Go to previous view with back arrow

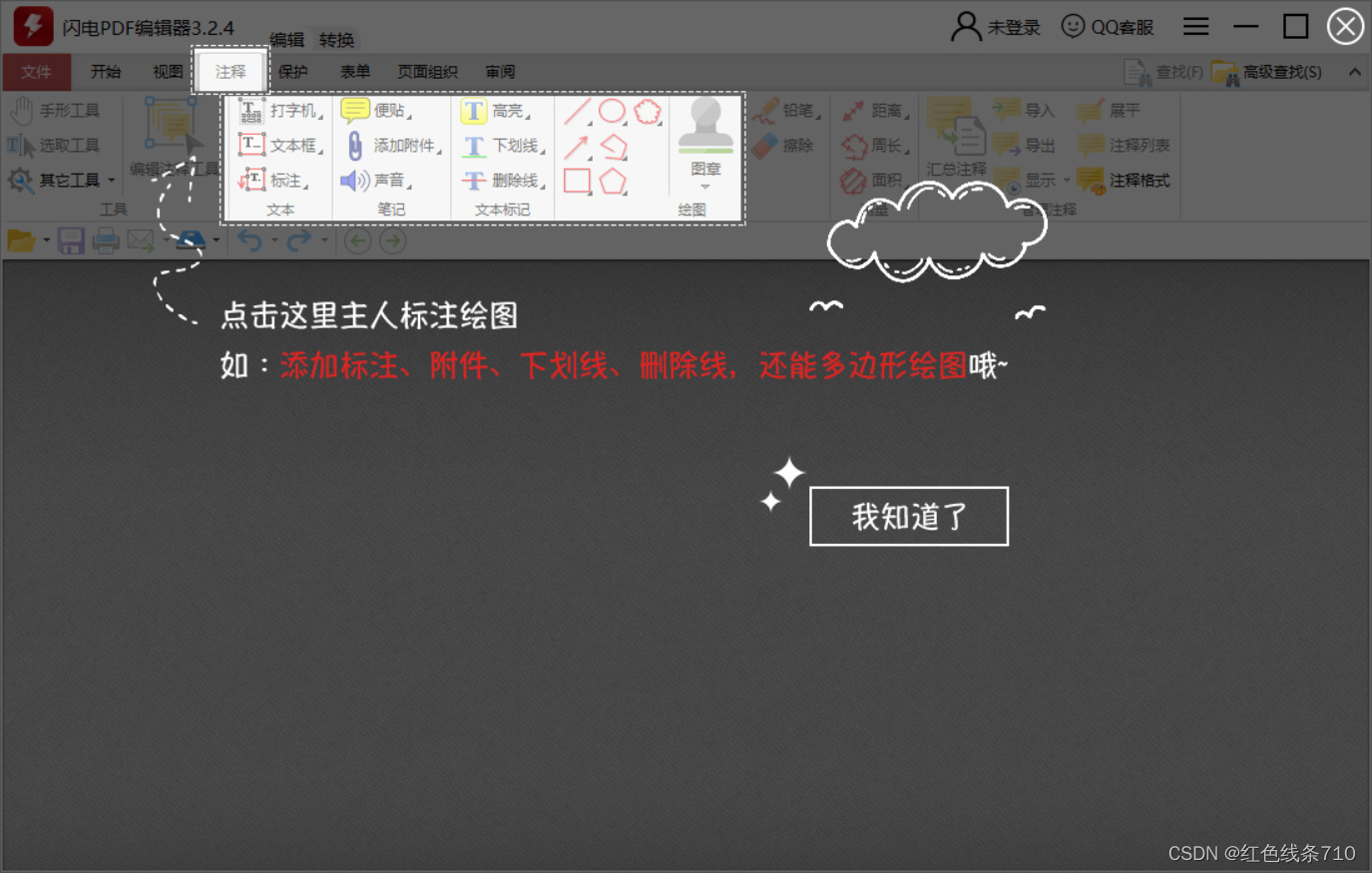358,240
